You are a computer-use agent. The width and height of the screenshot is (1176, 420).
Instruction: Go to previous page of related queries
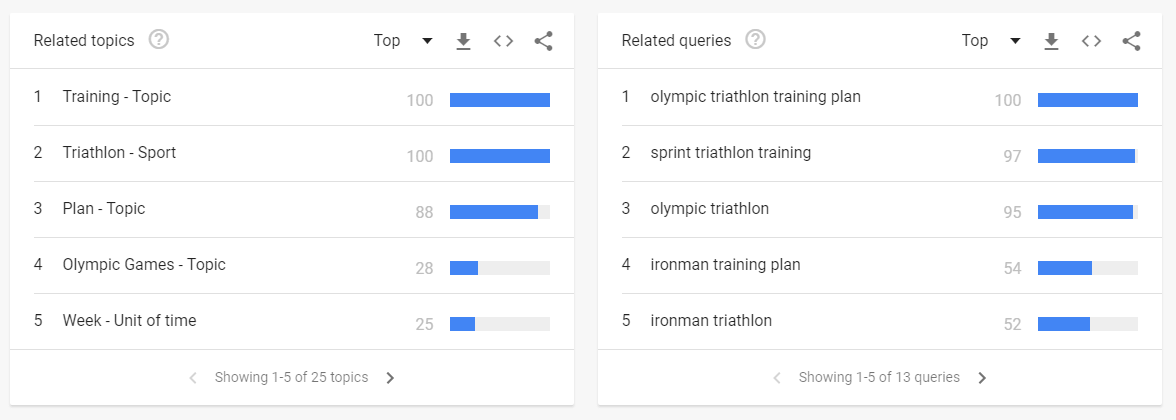point(777,378)
